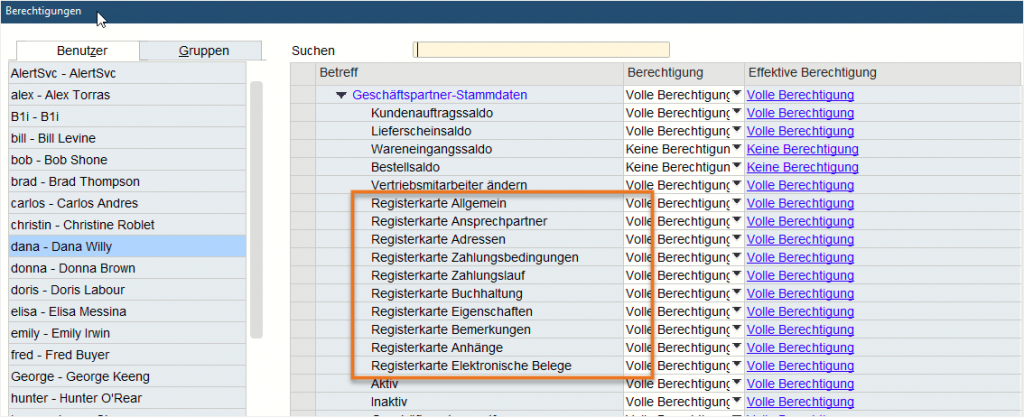Select the Registerkarte Zahlungsbedingungen row
1024x417 pixels.
(x=474, y=257)
